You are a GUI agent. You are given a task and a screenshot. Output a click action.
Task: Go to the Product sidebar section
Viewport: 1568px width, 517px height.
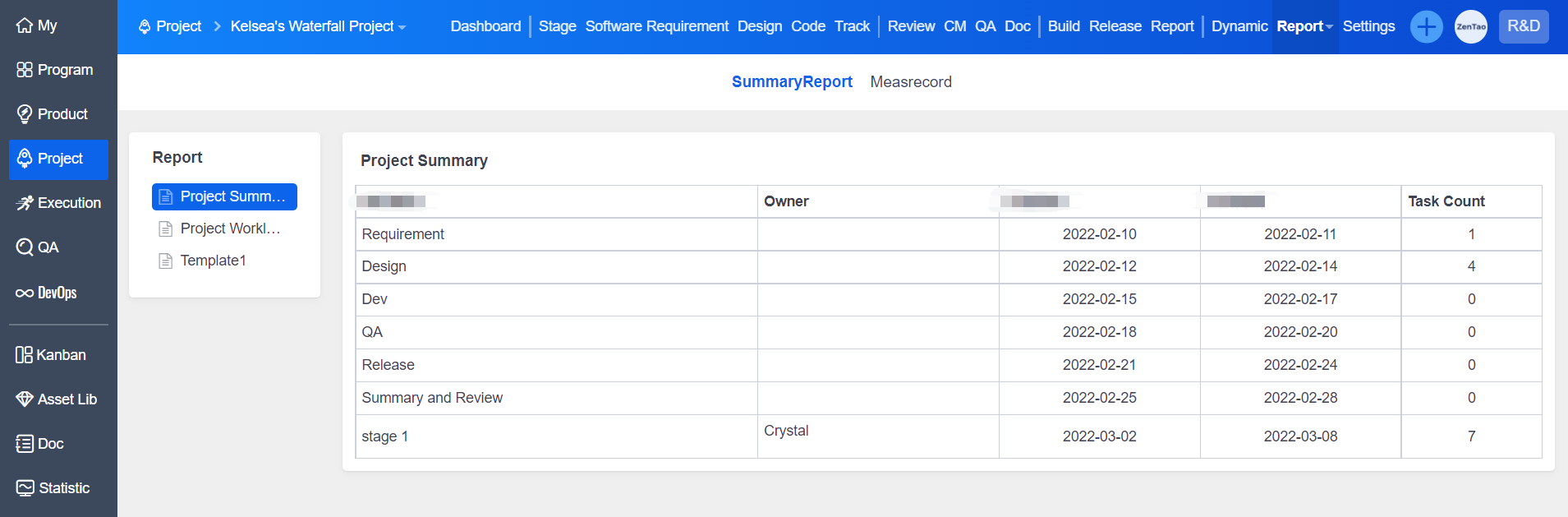click(53, 114)
